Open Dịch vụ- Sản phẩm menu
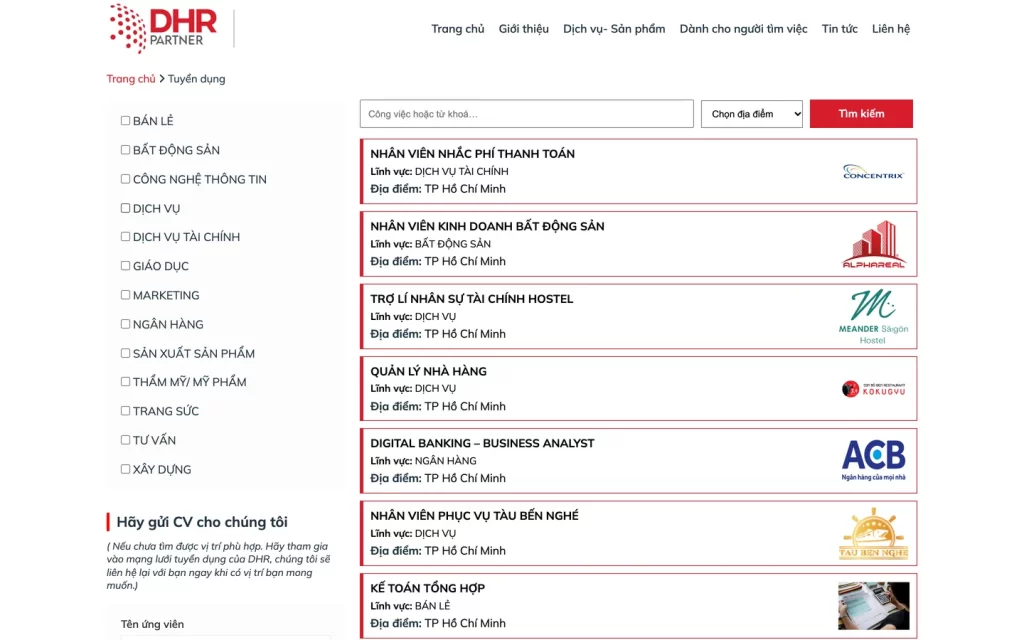This screenshot has height=640, width=1024. 614,29
